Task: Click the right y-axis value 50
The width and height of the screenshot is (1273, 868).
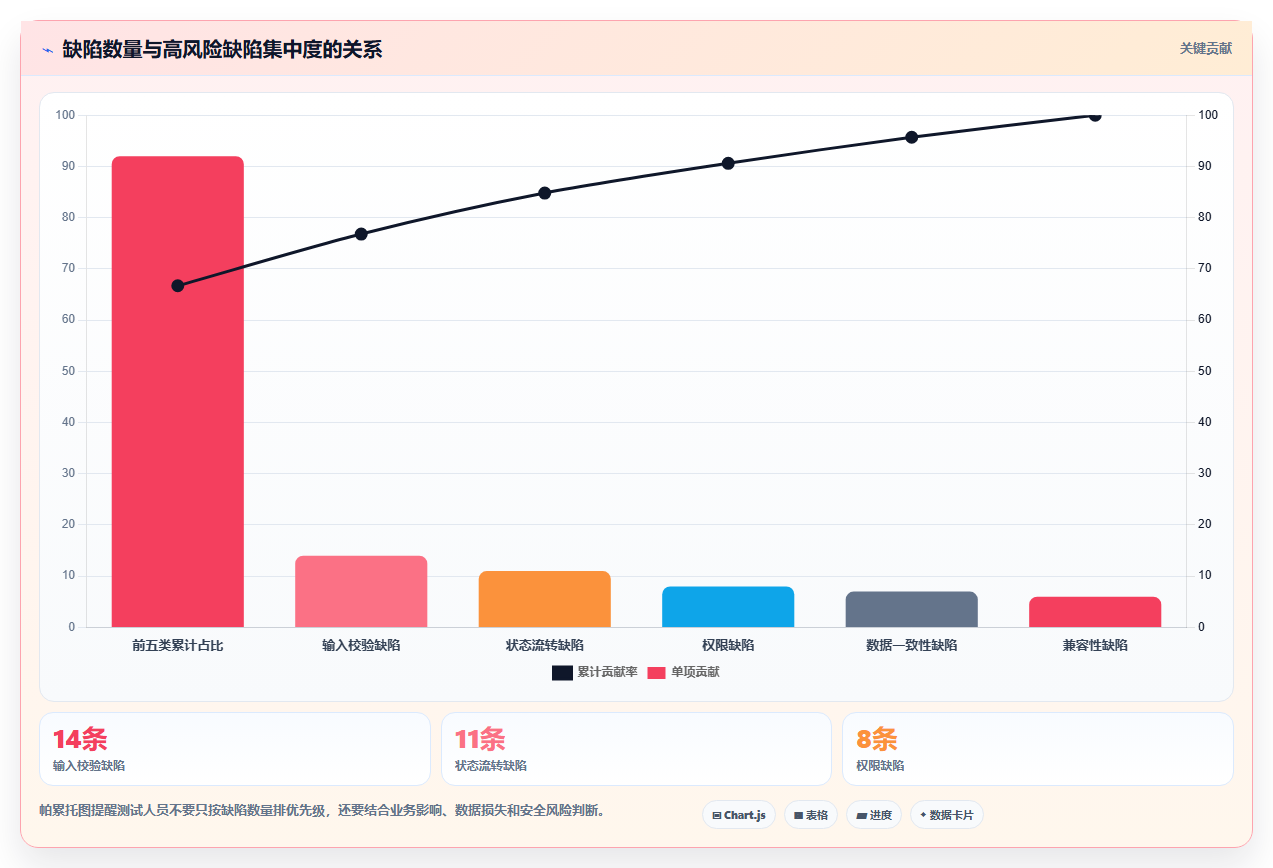Action: pos(1205,371)
